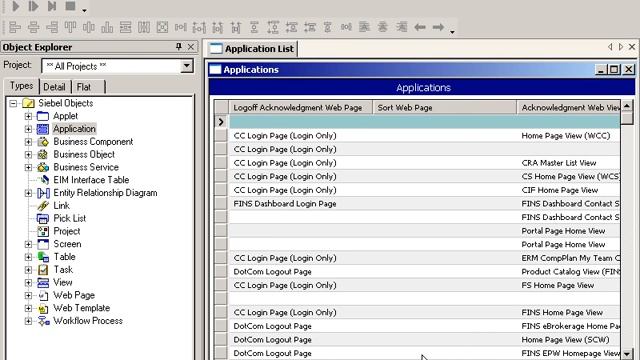Click the 'FS Home Page View' cell
This screenshot has width=640, height=360.
[569, 285]
